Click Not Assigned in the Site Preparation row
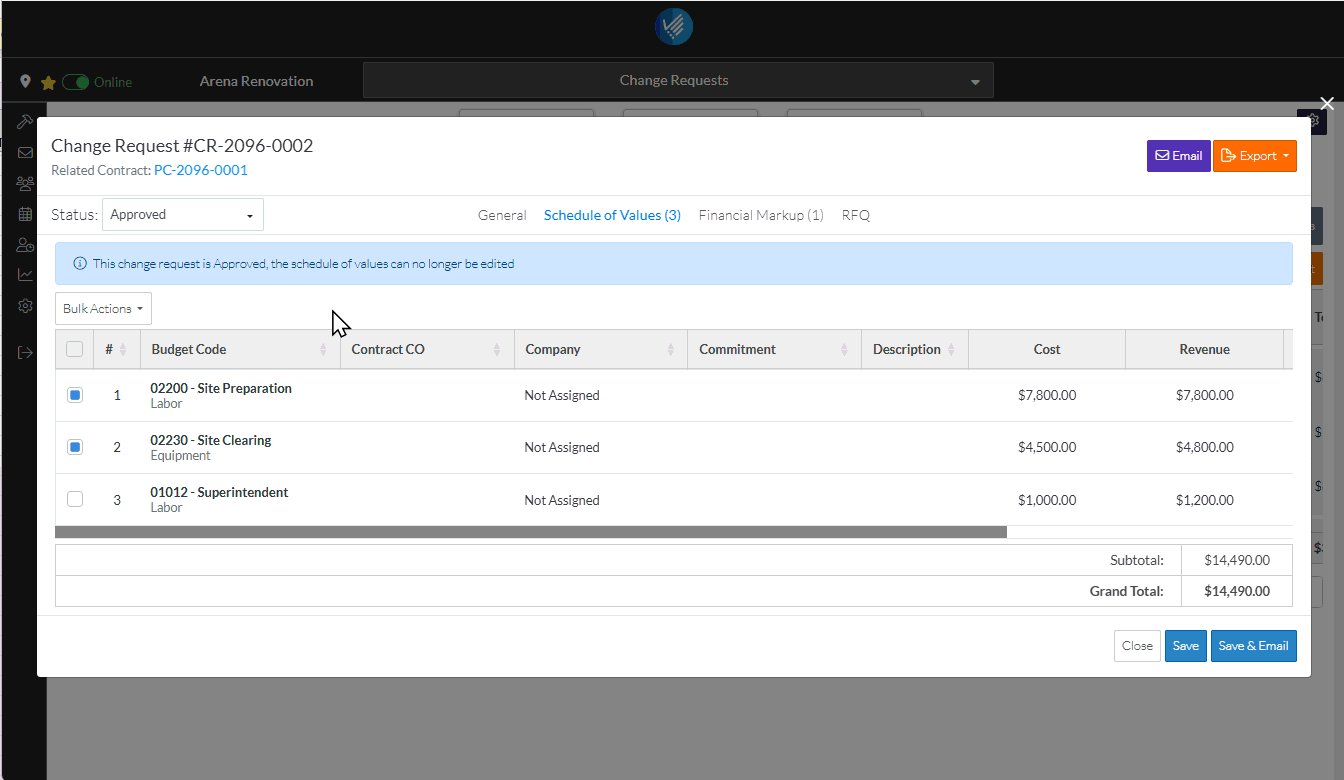This screenshot has width=1344, height=780. click(562, 395)
